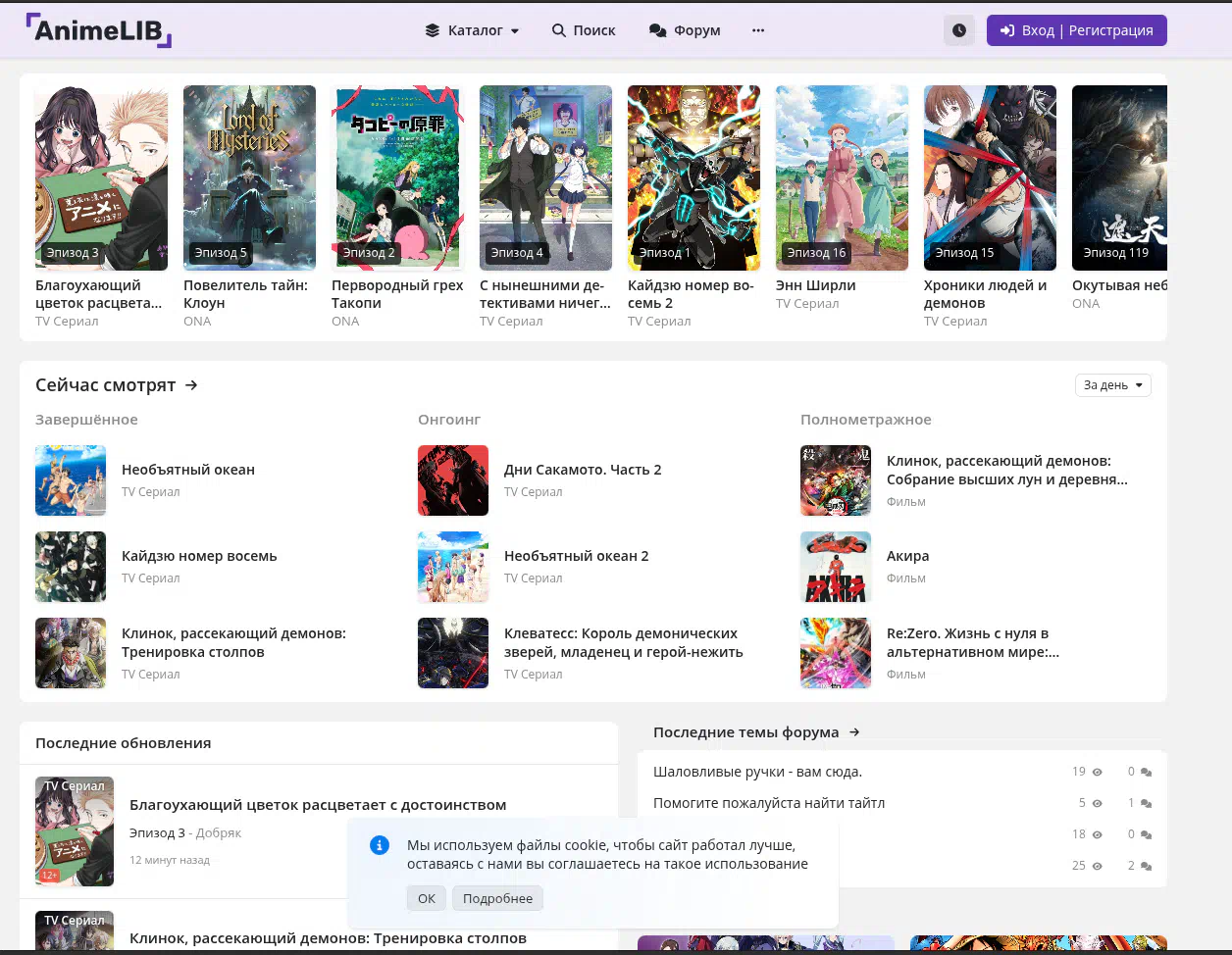Click the cookie notice info icon
The image size is (1232, 955).
(x=380, y=845)
